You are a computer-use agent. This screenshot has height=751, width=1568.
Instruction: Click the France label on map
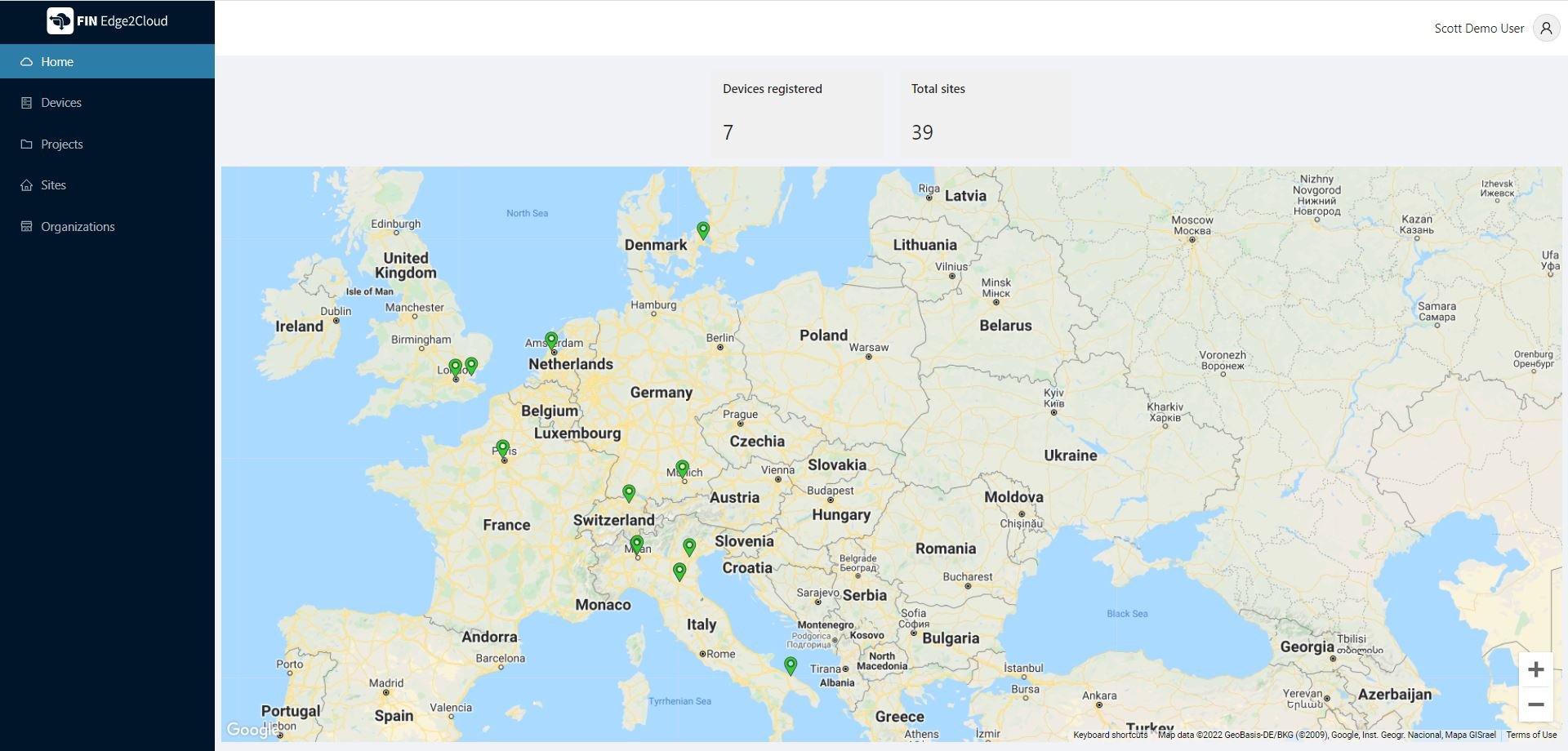click(506, 525)
